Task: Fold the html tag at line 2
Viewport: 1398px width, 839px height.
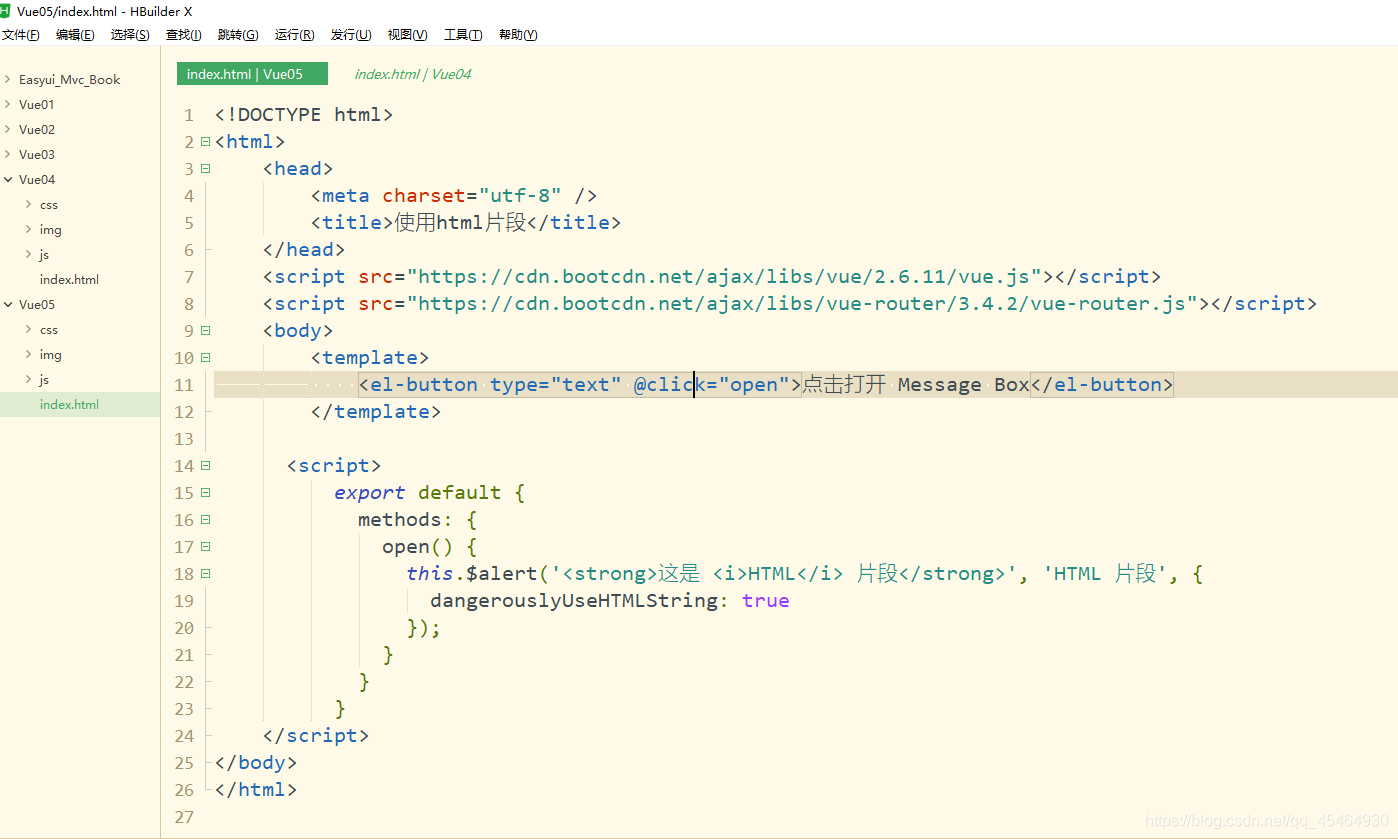Action: click(205, 142)
